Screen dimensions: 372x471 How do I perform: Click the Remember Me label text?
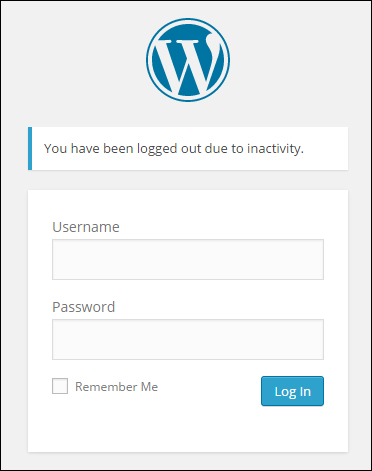point(116,387)
